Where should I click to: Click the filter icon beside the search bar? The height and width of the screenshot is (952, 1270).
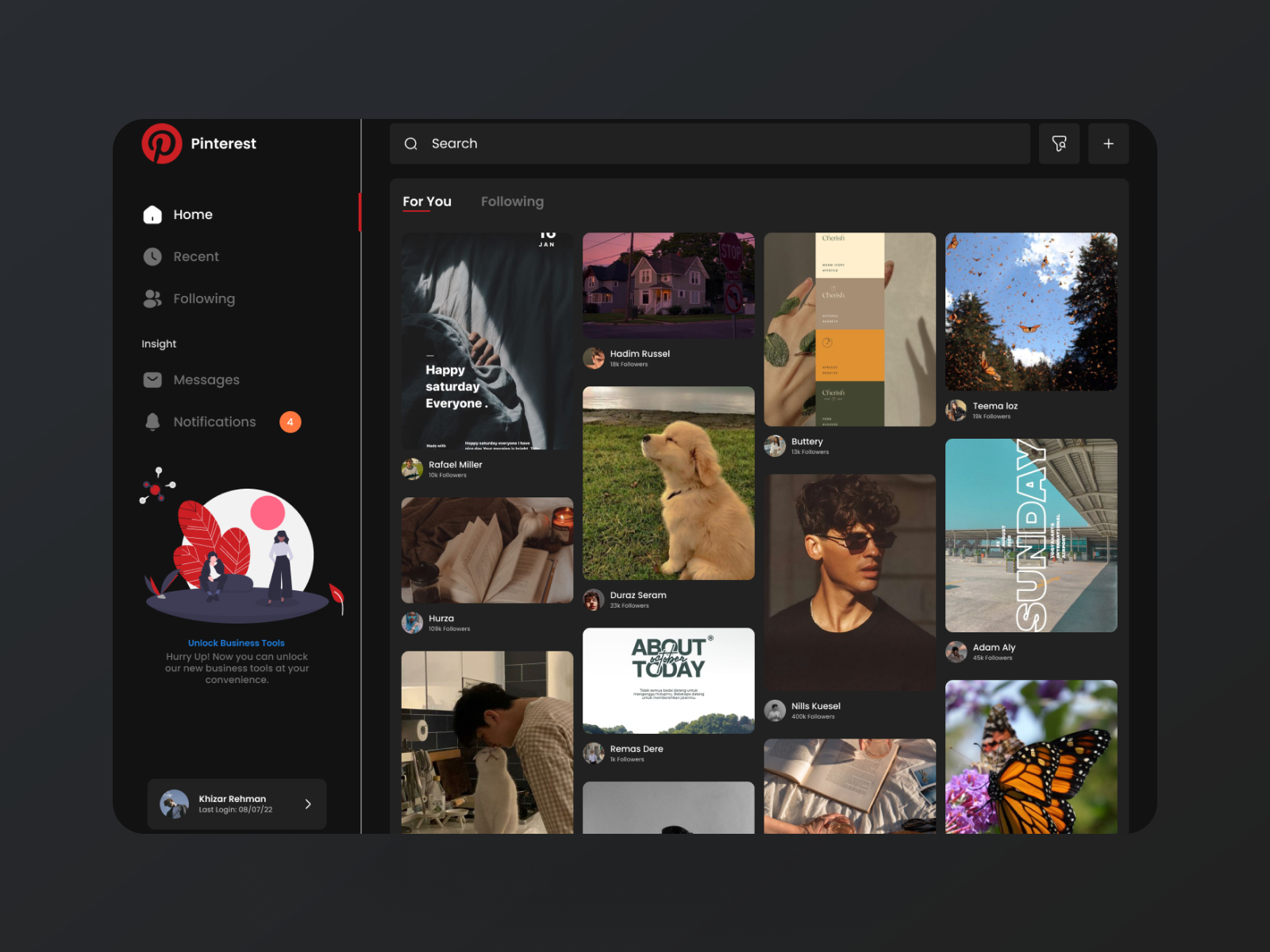click(1059, 144)
